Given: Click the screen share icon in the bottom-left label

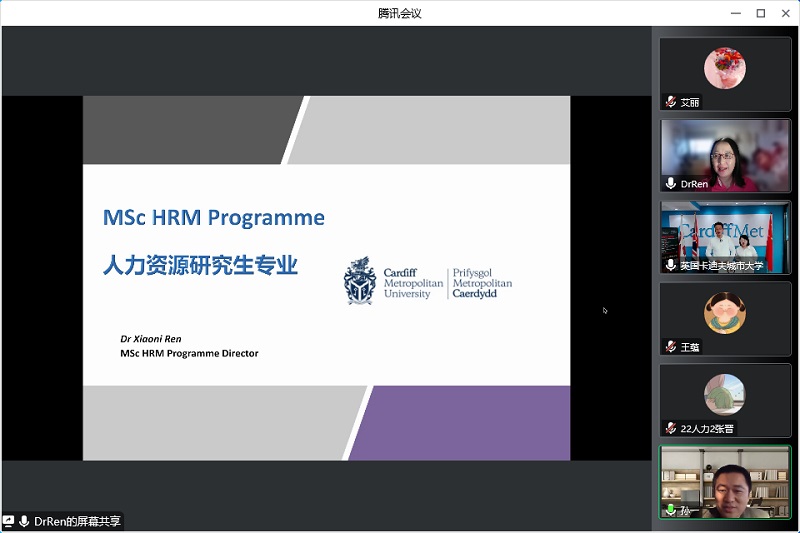Looking at the screenshot, I should pyautogui.click(x=9, y=521).
